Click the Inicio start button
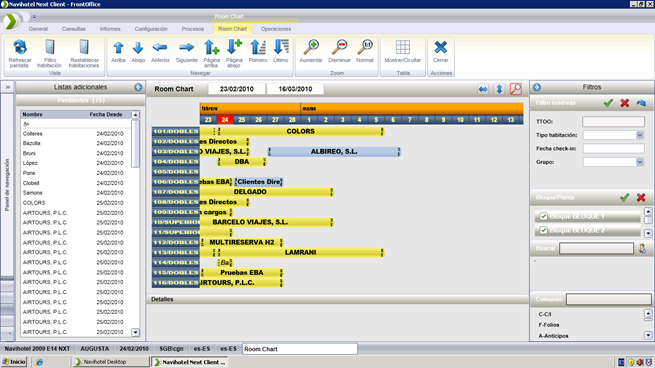The width and height of the screenshot is (655, 368). 14,362
